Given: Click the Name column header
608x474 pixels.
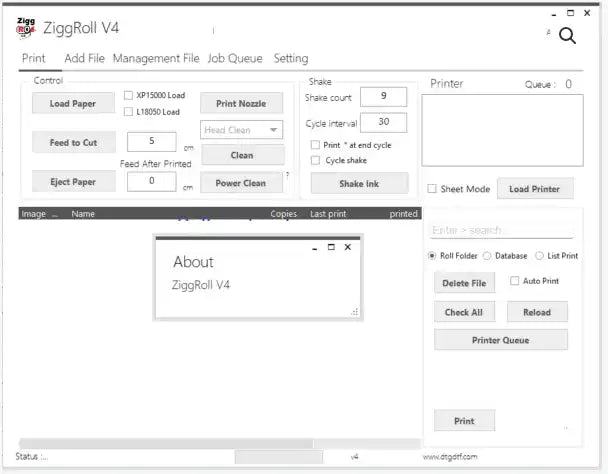Looking at the screenshot, I should 83,214.
